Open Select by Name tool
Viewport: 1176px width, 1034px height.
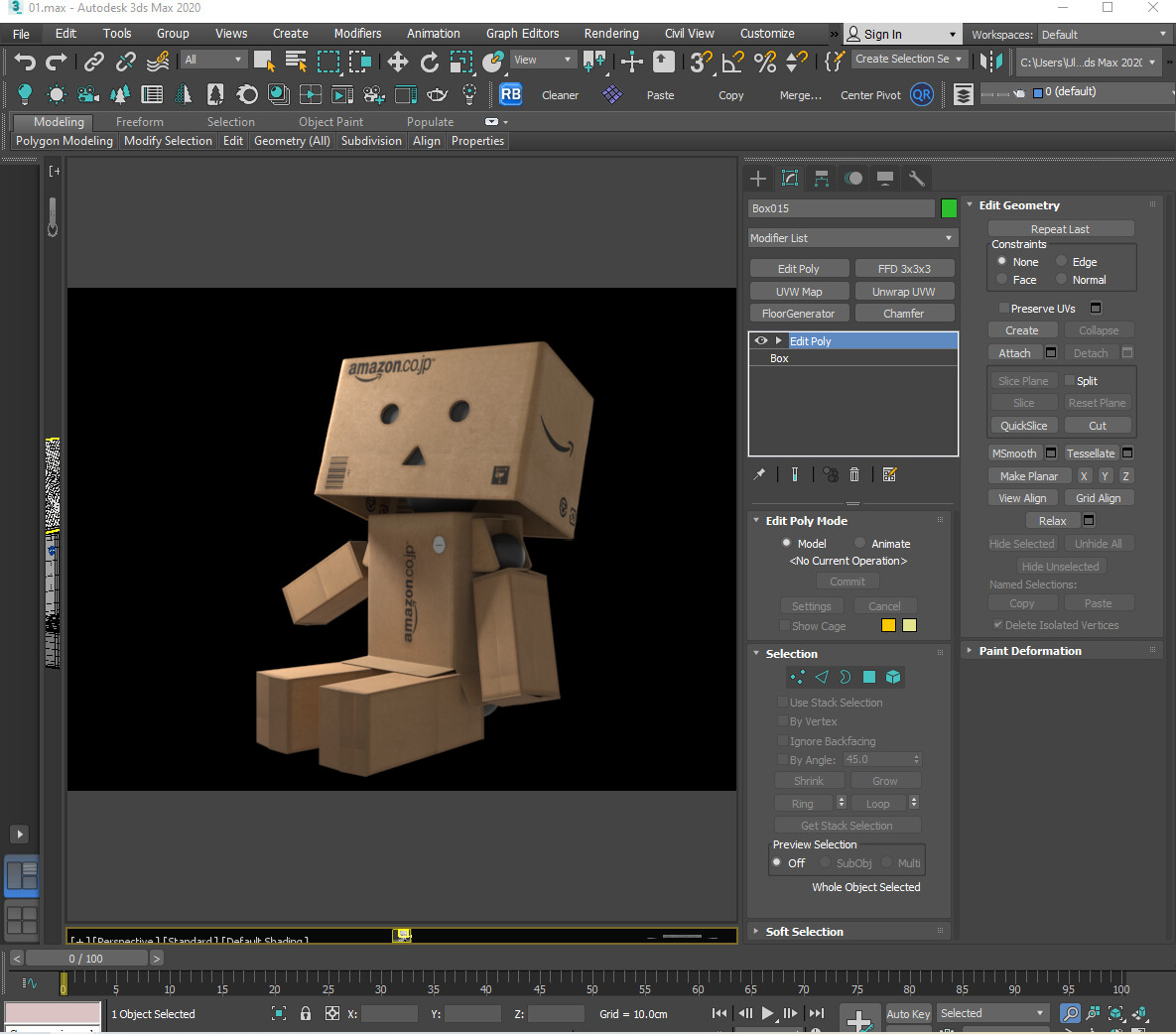297,62
